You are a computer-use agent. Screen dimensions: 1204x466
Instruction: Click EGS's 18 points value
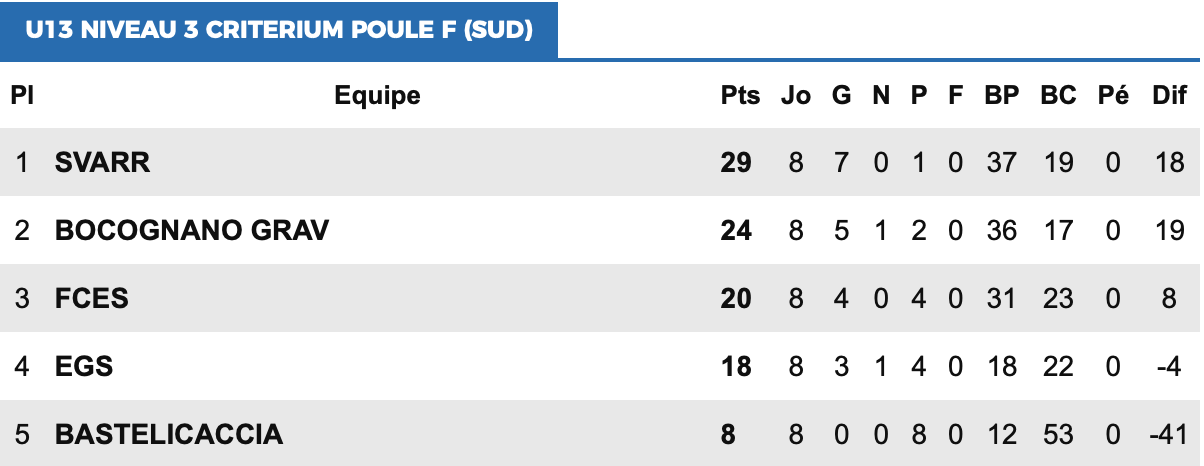click(736, 366)
